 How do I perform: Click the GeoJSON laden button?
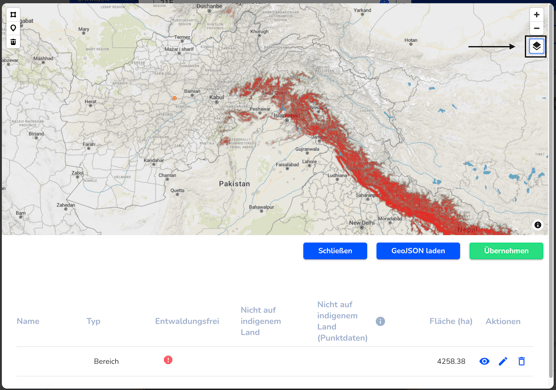(x=418, y=251)
